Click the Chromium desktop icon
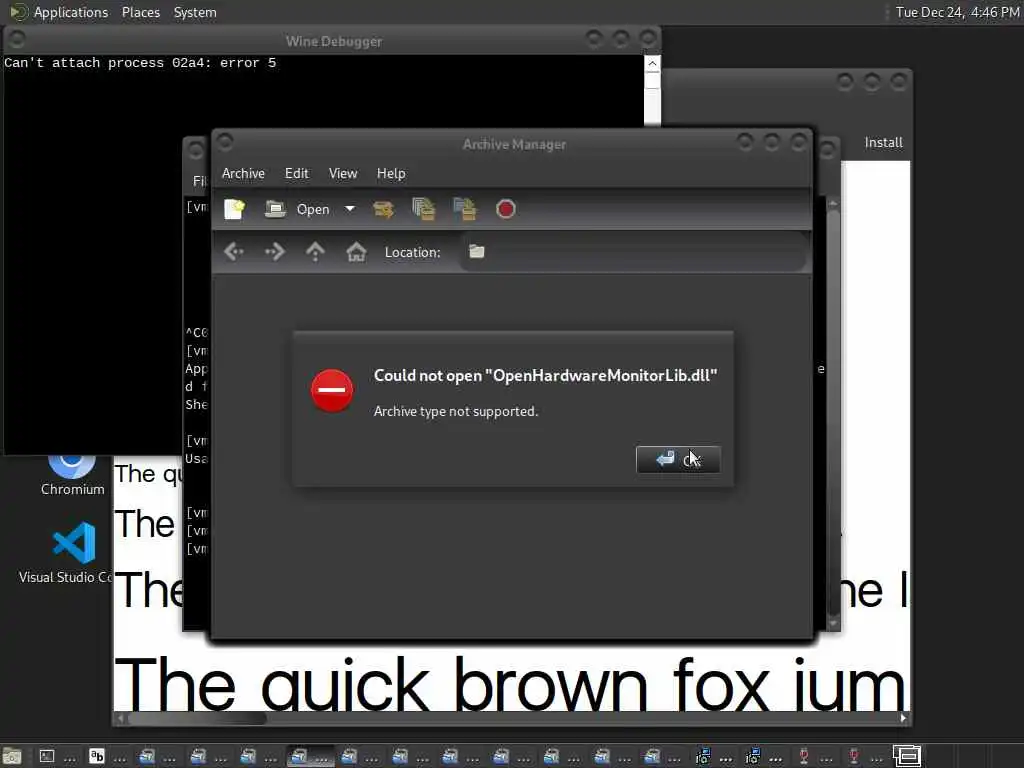This screenshot has width=1024, height=768. click(x=72, y=475)
